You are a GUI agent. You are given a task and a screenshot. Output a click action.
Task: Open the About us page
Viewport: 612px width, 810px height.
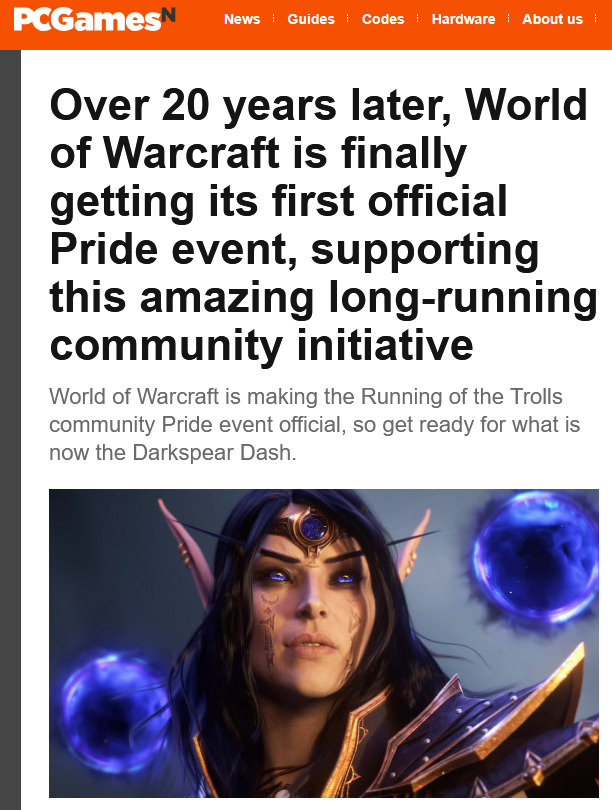(x=552, y=19)
